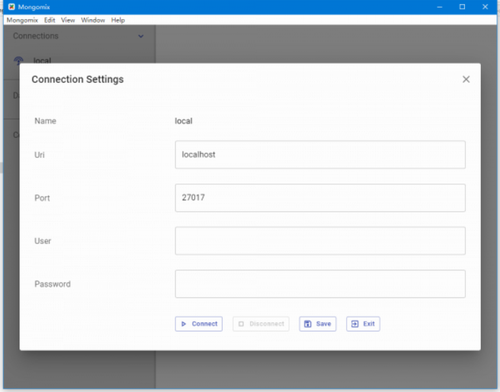This screenshot has height=392, width=500.
Task: Open the Help menu
Action: [x=118, y=20]
